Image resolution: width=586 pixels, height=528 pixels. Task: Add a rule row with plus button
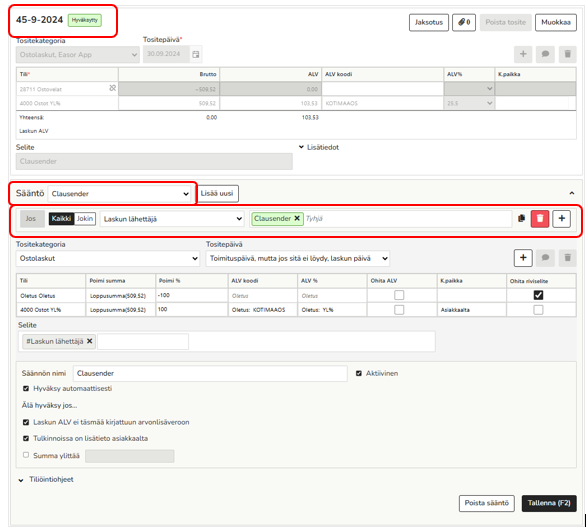[x=523, y=258]
